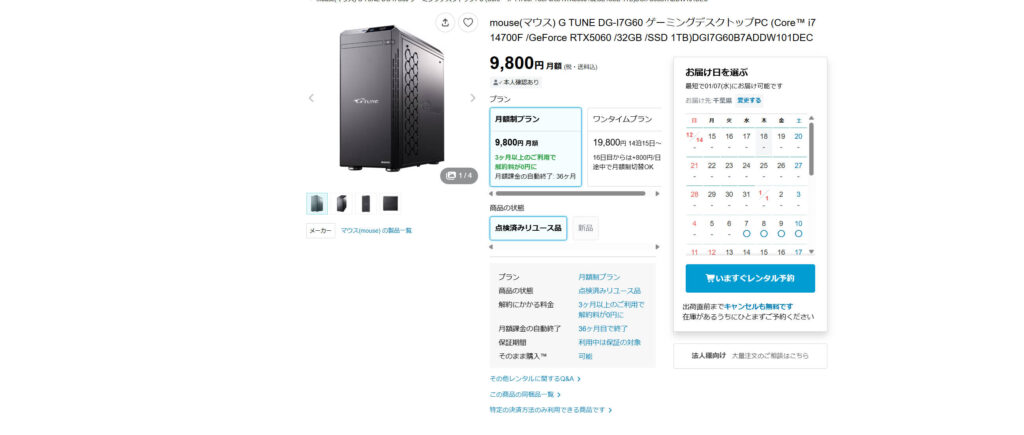Choose the 新品 condition option
This screenshot has width=1024, height=435.
point(585,229)
